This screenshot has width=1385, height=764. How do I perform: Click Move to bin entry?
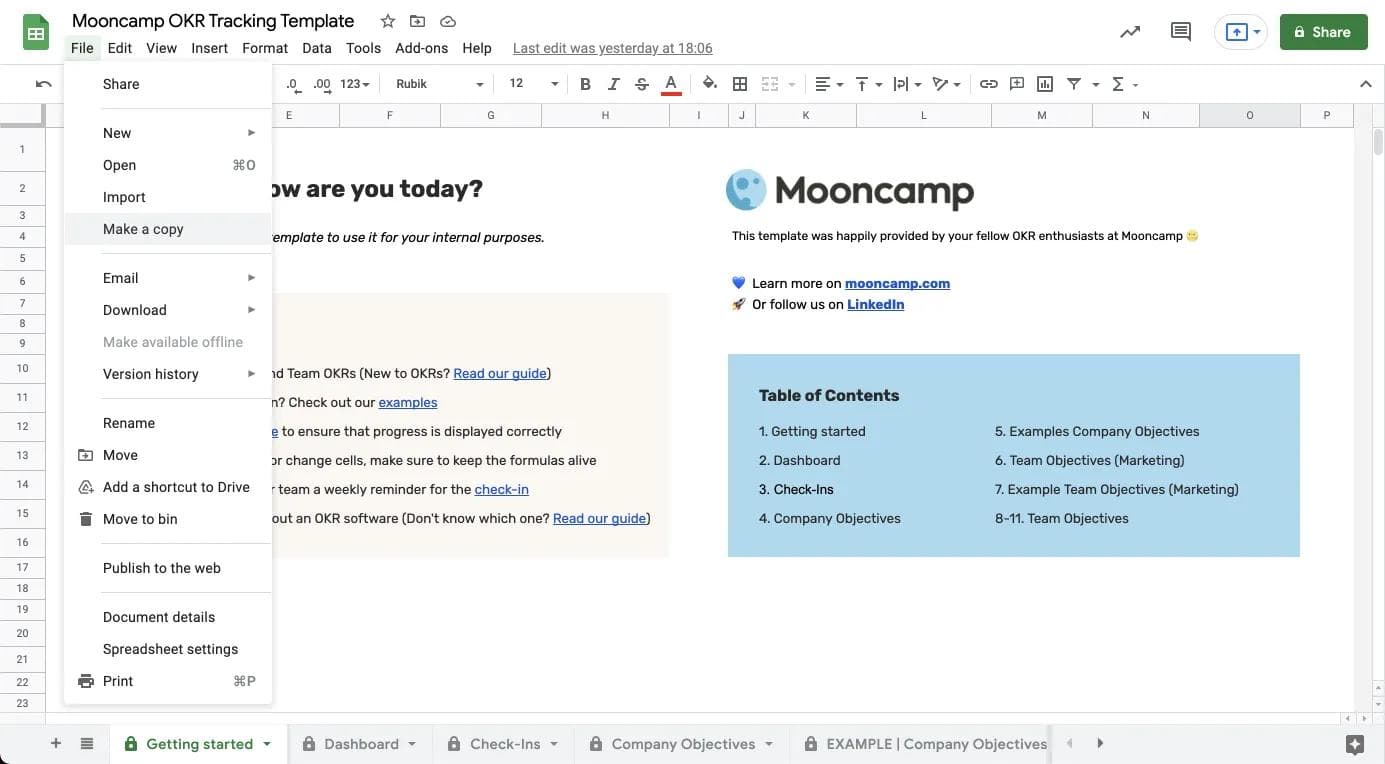coord(167,519)
